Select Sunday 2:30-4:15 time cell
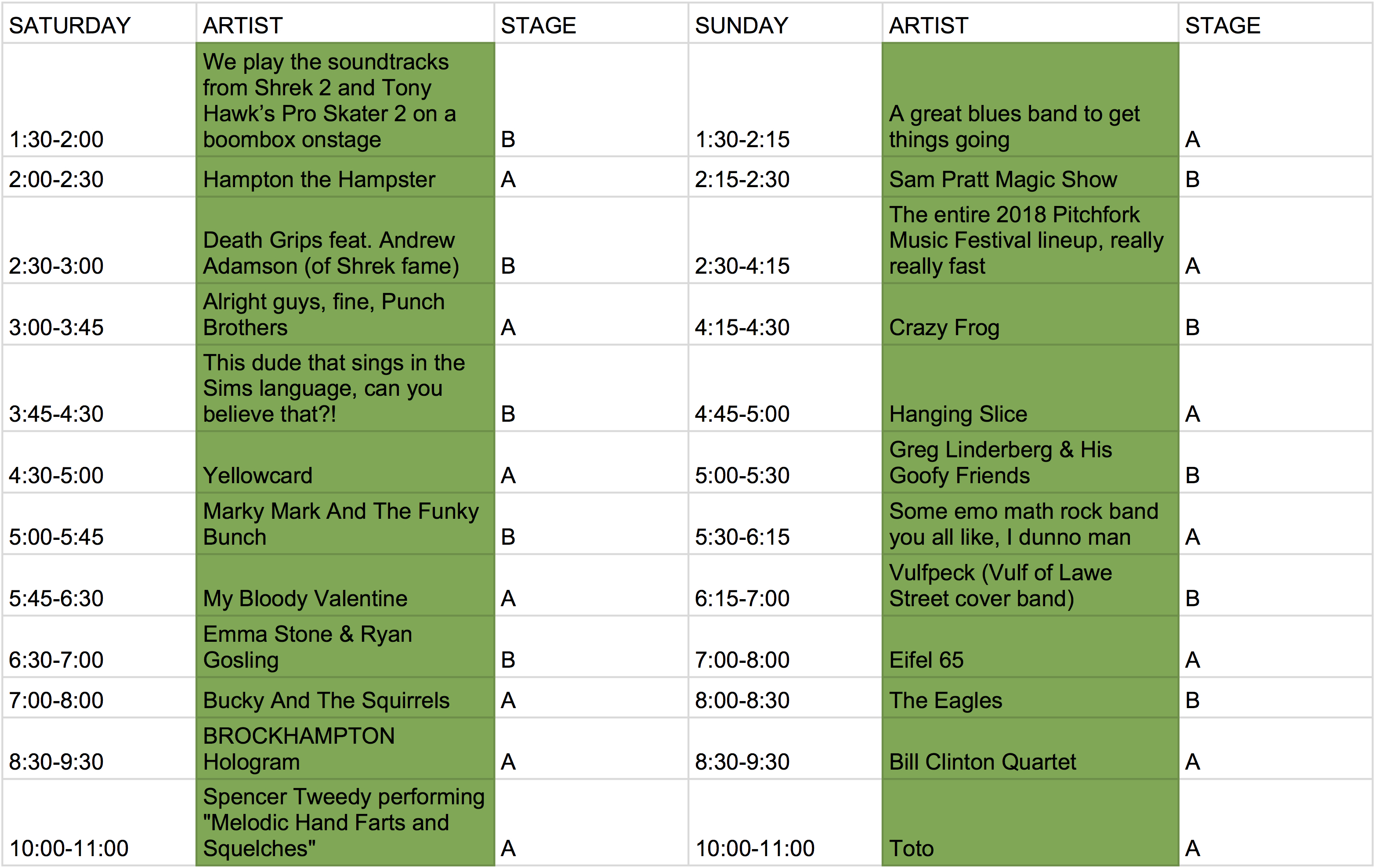Image resolution: width=1375 pixels, height=868 pixels. point(786,240)
